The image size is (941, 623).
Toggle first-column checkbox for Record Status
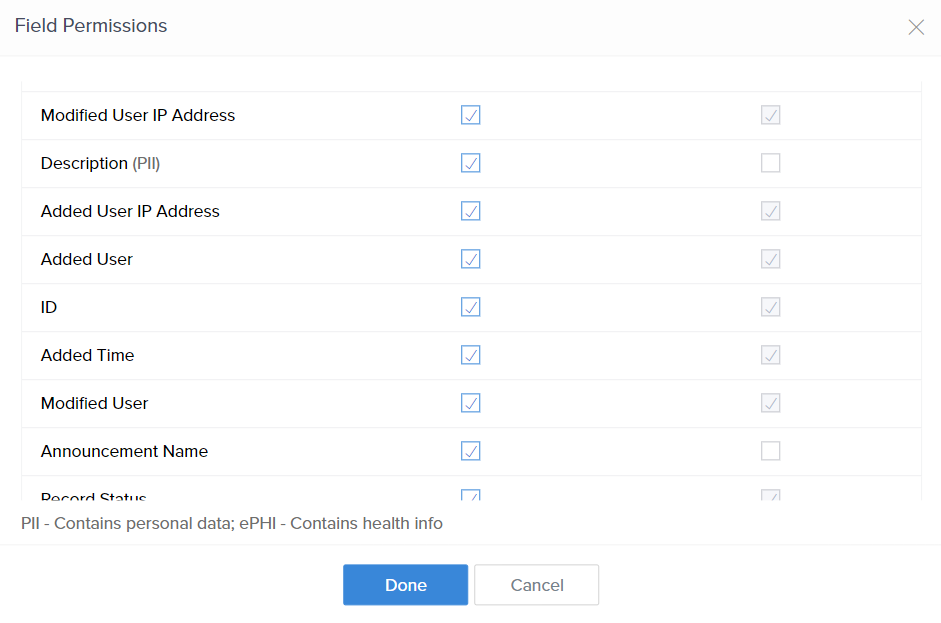tap(470, 495)
